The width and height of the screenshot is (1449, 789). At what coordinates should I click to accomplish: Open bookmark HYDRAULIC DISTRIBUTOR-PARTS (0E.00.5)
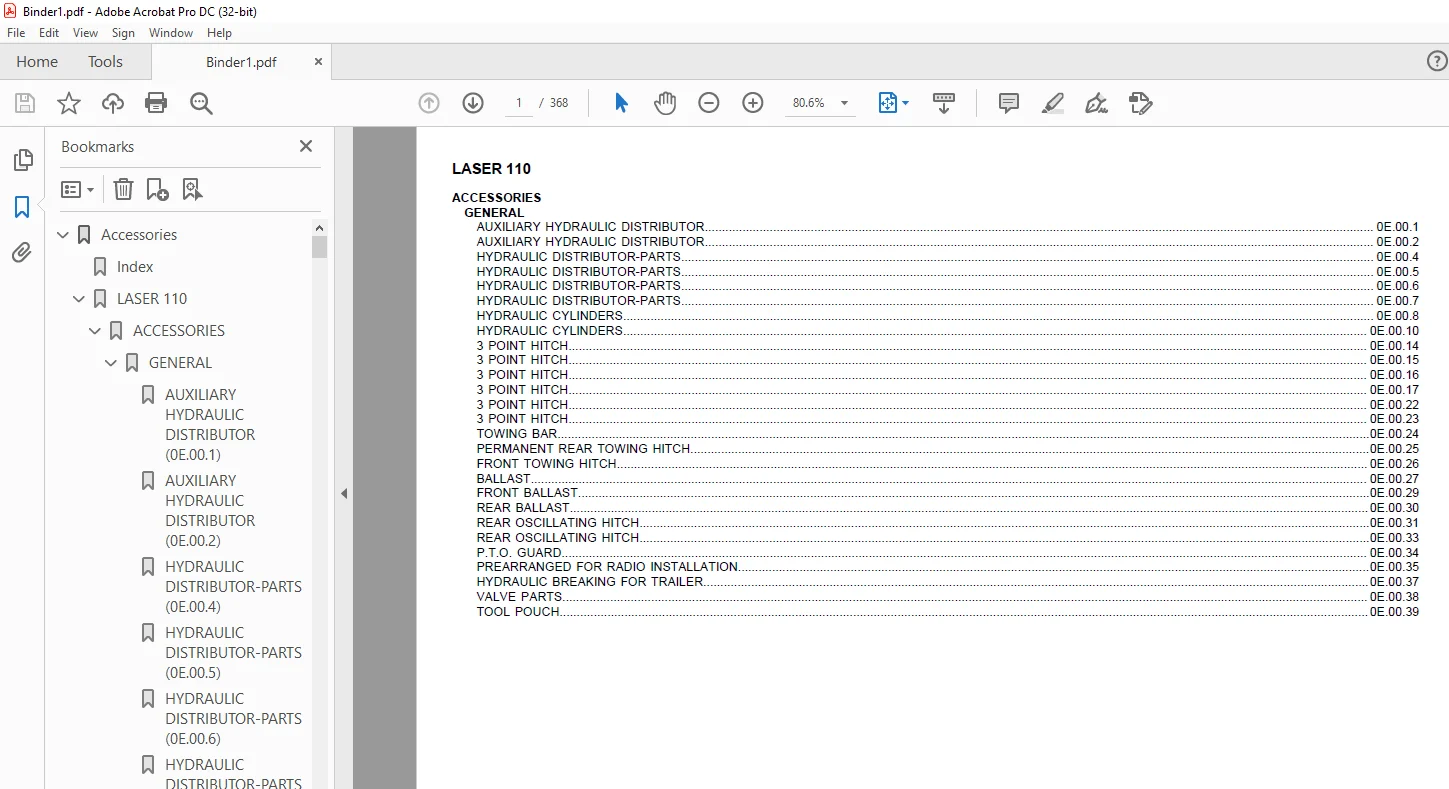click(x=233, y=653)
